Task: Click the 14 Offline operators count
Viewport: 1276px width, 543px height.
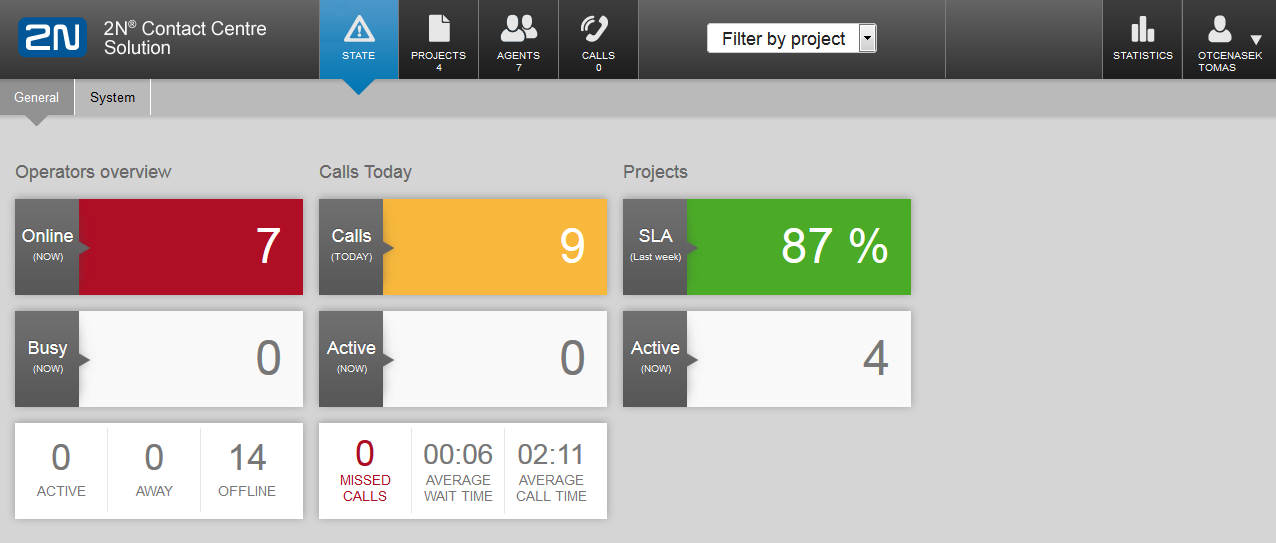Action: pos(248,470)
